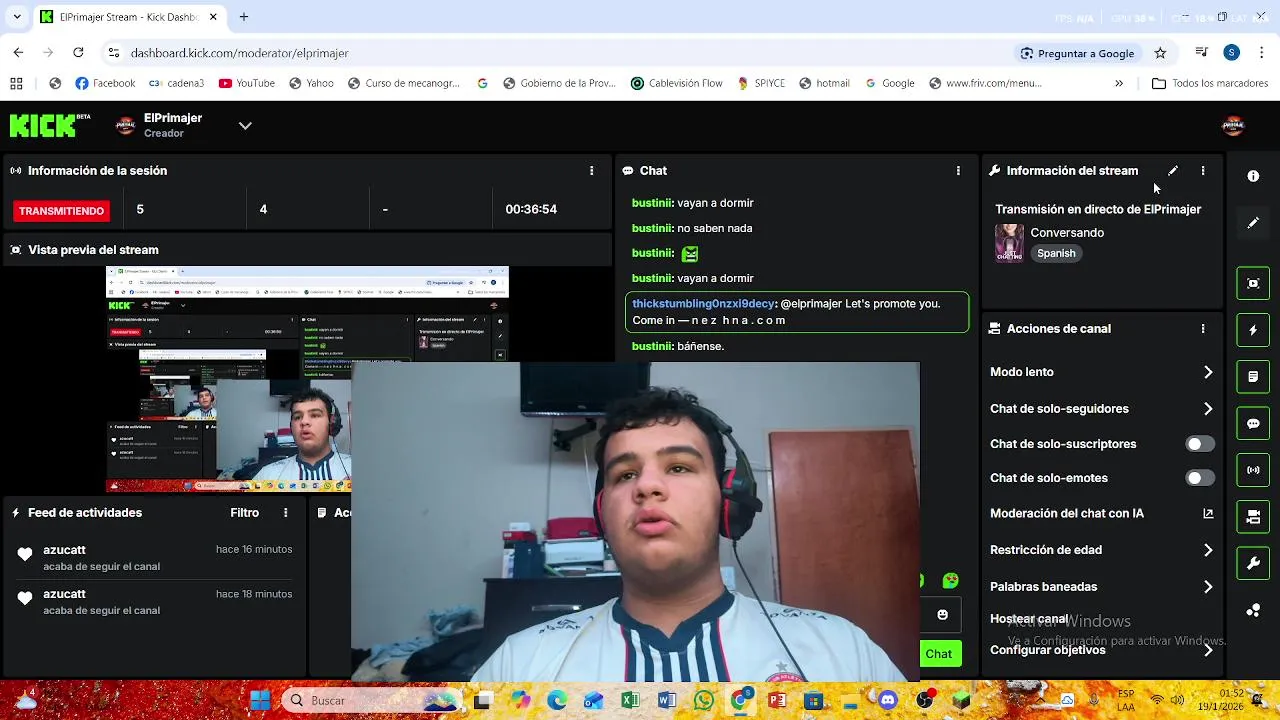The height and width of the screenshot is (720, 1280).
Task: Open the Facebook bookmark
Action: point(105,83)
